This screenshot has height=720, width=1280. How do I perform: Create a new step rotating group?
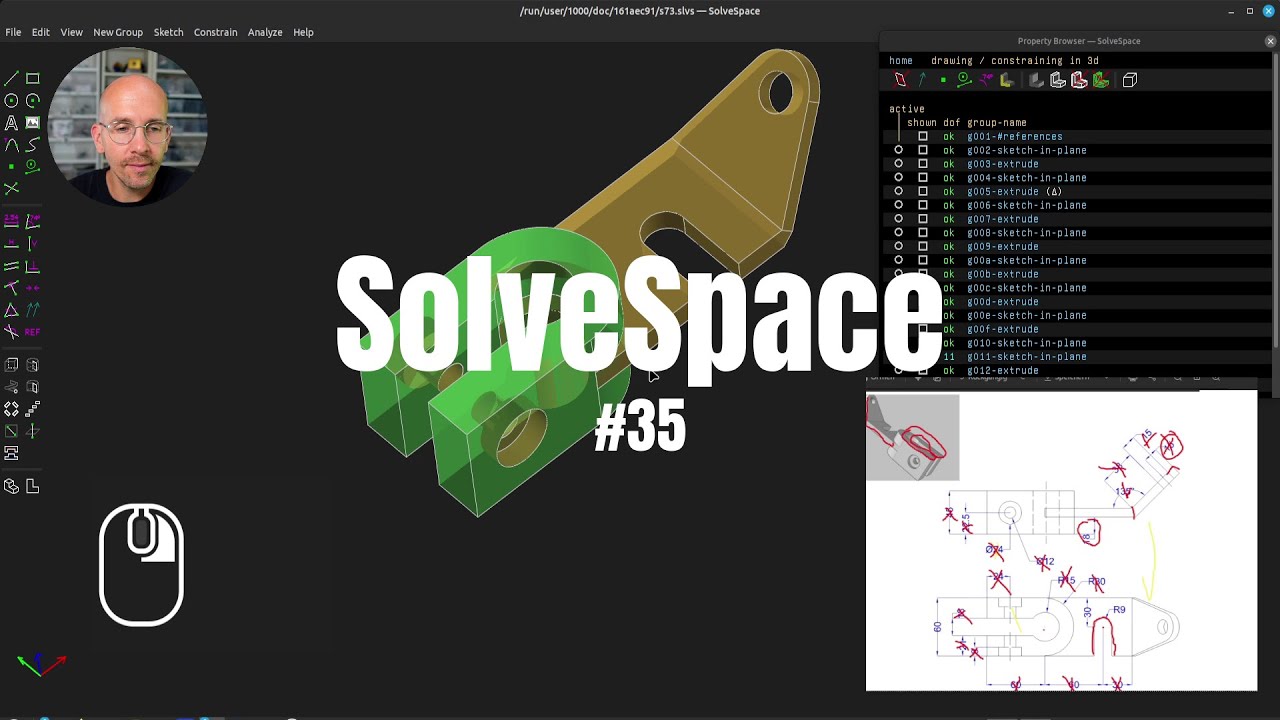tap(11, 409)
